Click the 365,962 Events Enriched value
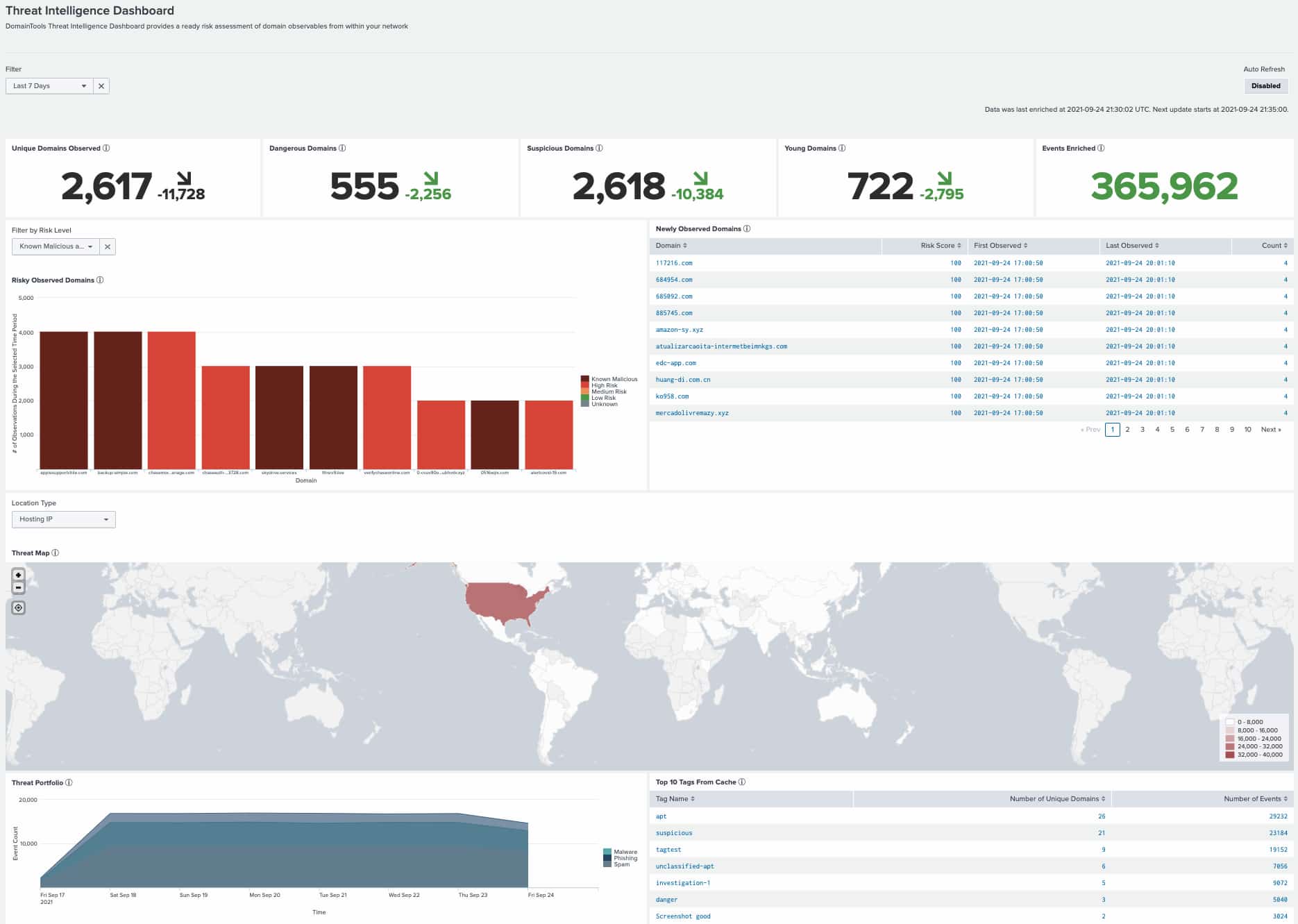The image size is (1298, 924). [x=1164, y=186]
